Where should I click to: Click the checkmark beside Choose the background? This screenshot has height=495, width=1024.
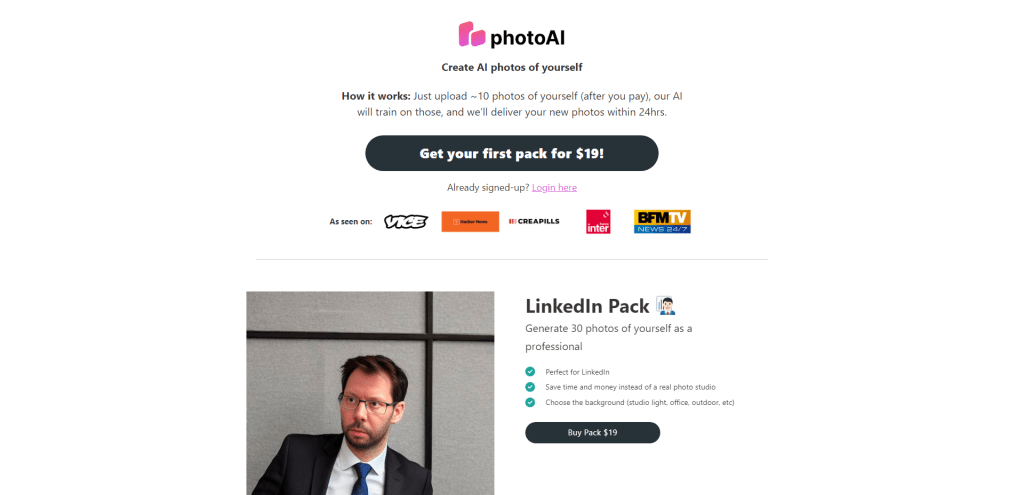[530, 402]
